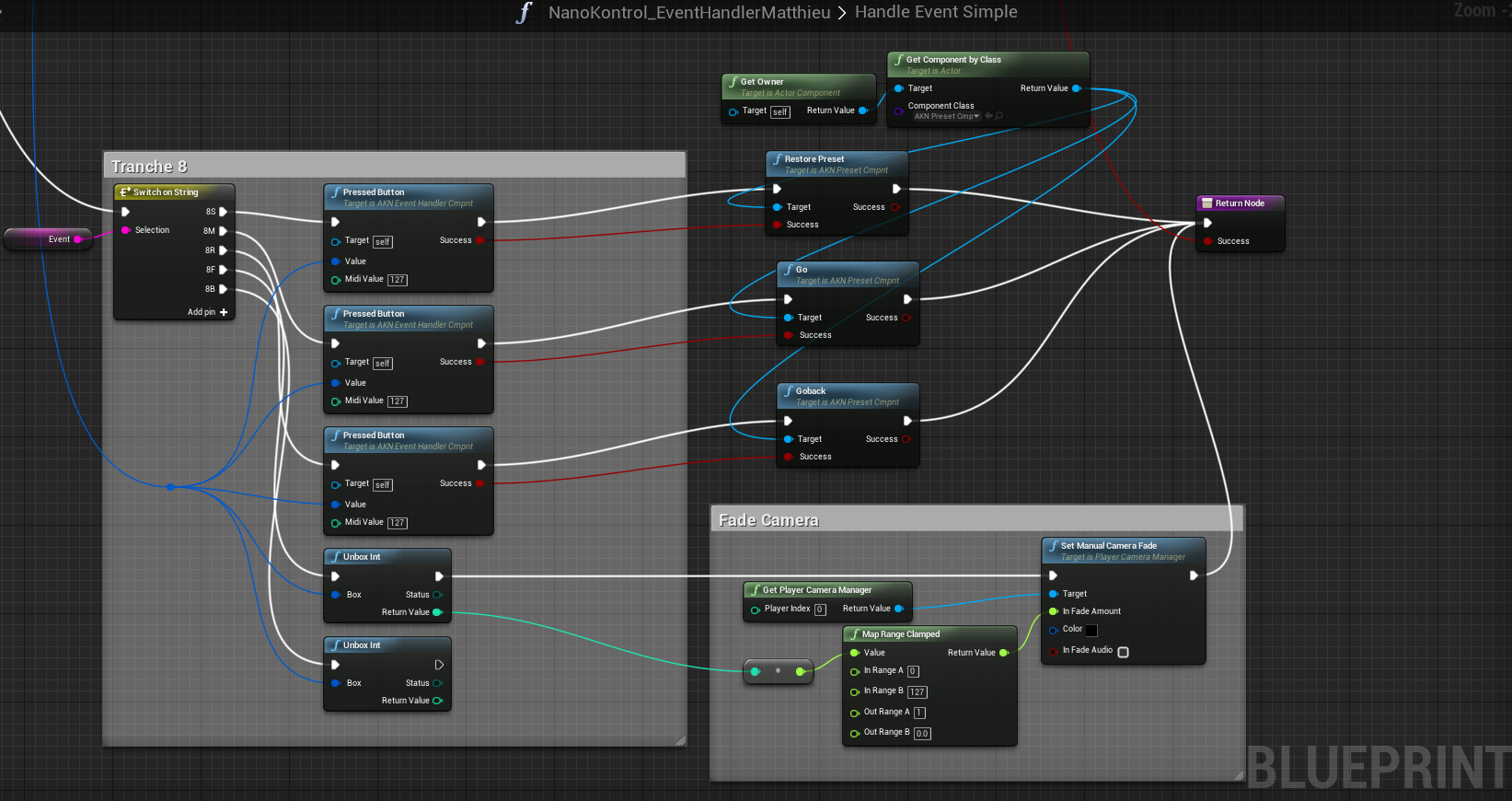1512x801 pixels.
Task: Browse to Component Class with magnifier icon
Action: [x=999, y=116]
